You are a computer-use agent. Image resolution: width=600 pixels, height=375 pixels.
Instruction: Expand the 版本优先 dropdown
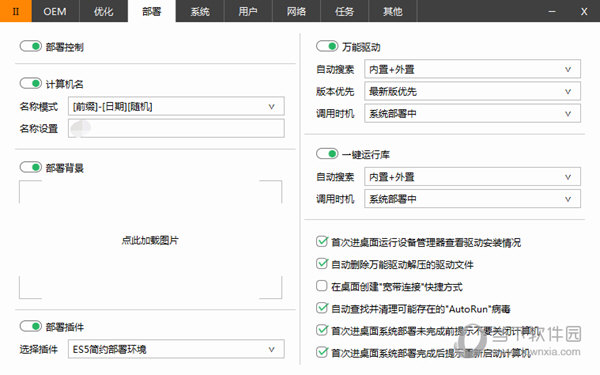pos(472,91)
